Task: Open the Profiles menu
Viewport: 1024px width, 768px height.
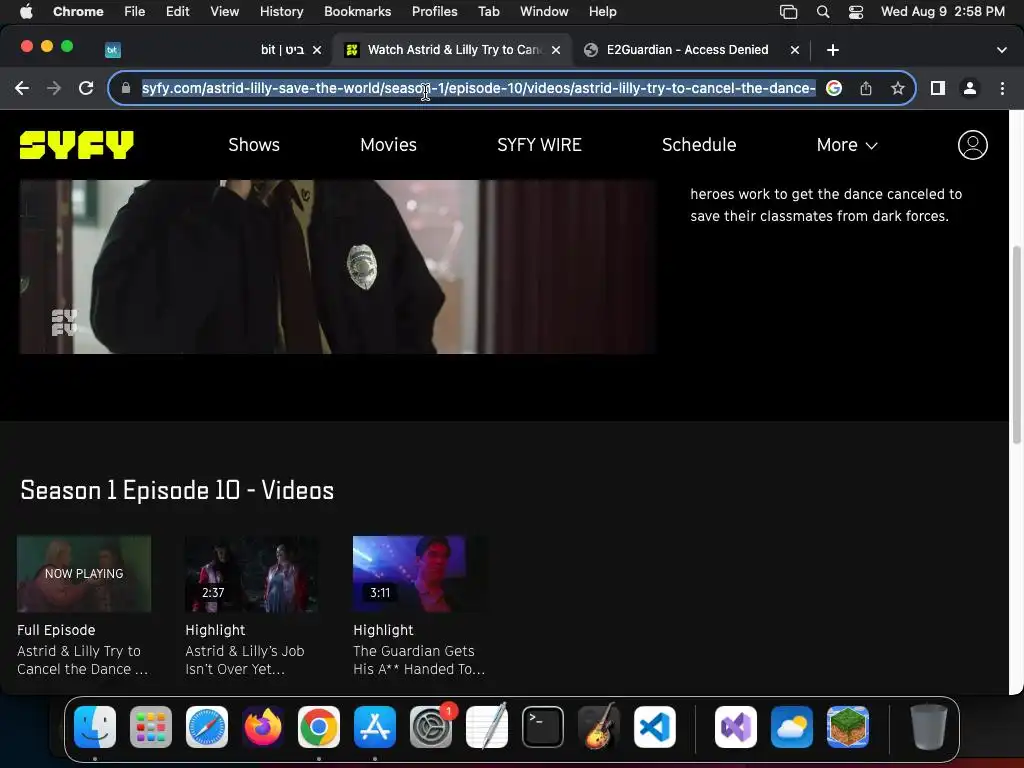Action: pos(434,12)
